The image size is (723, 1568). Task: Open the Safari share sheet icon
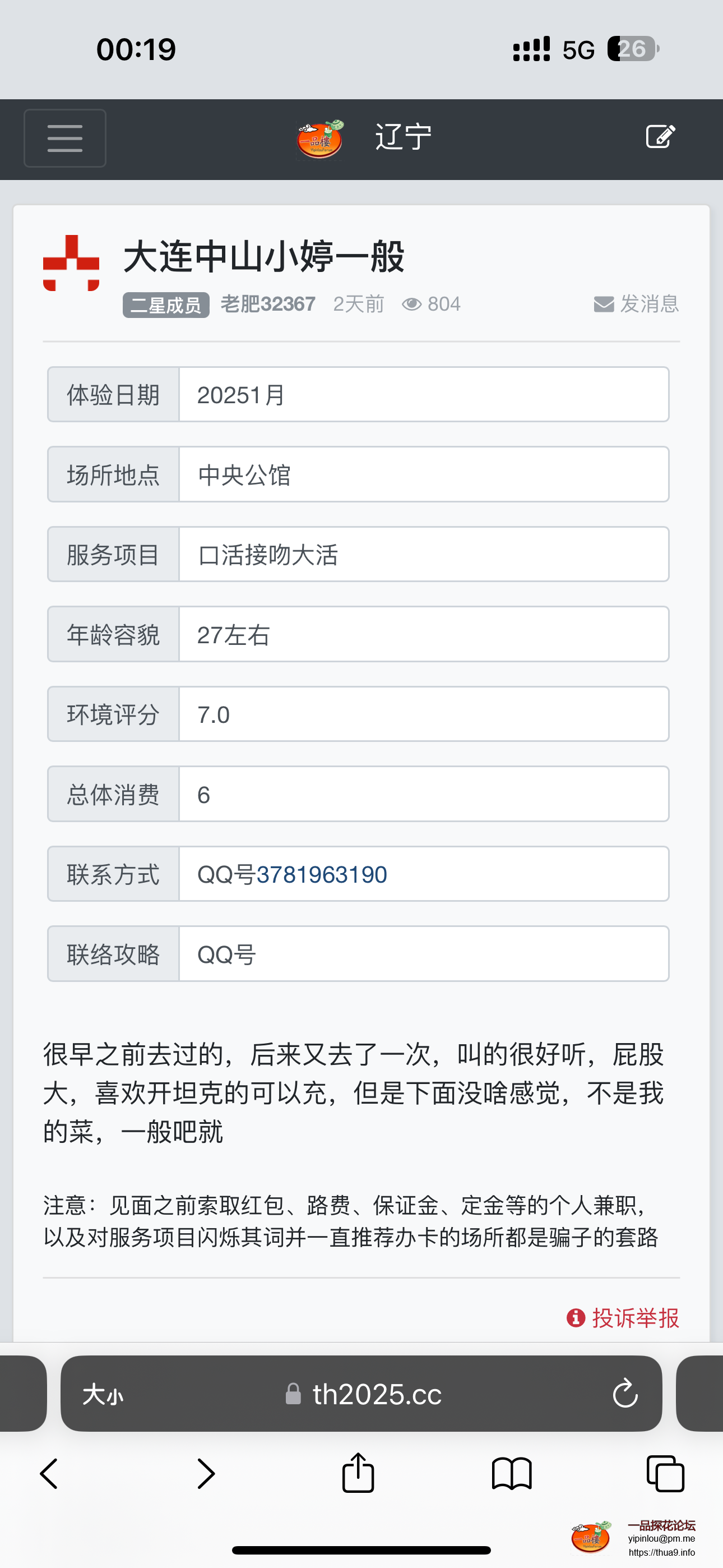[358, 1474]
